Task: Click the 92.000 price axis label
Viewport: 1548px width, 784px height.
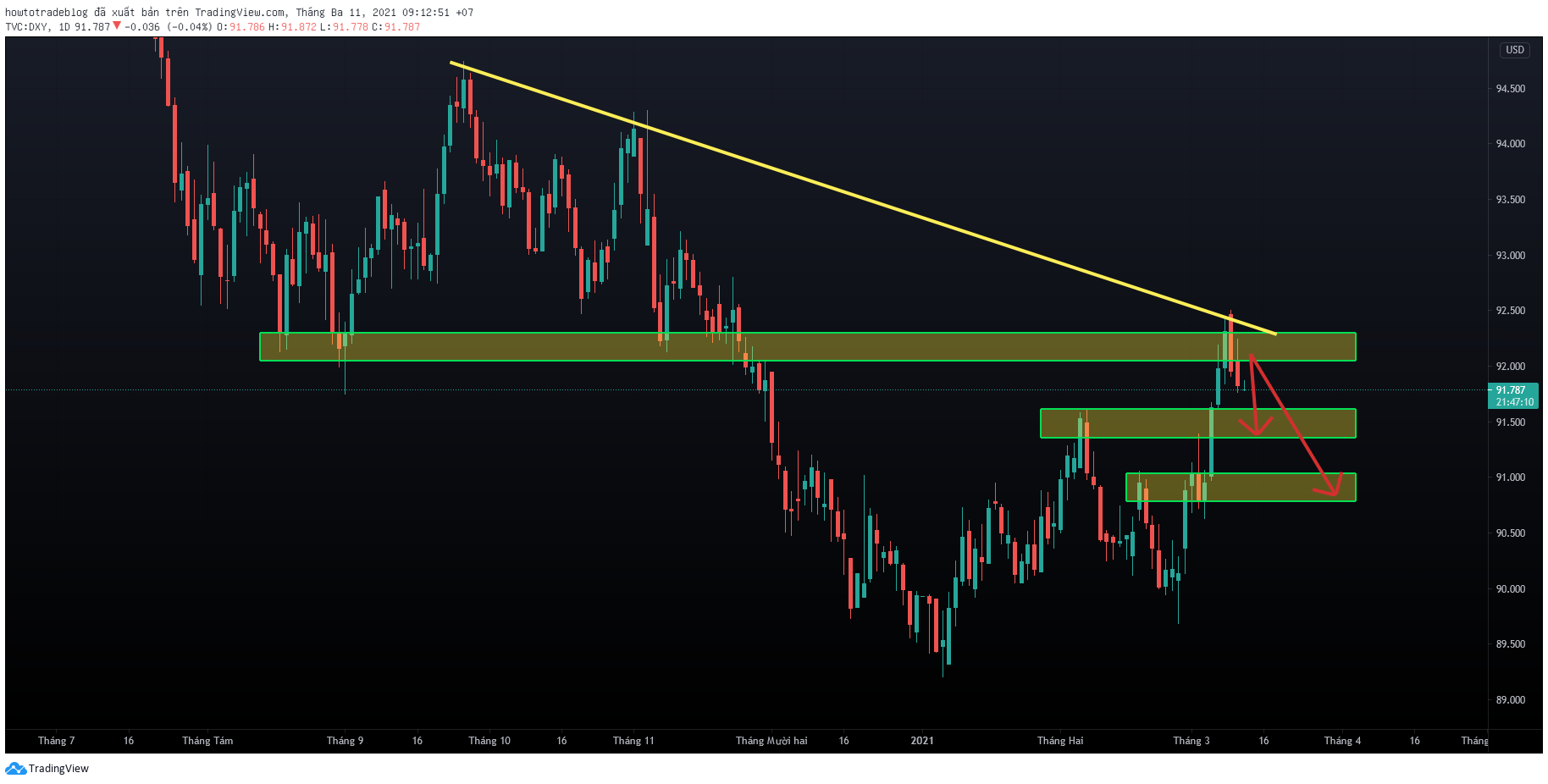Action: pyautogui.click(x=1510, y=367)
